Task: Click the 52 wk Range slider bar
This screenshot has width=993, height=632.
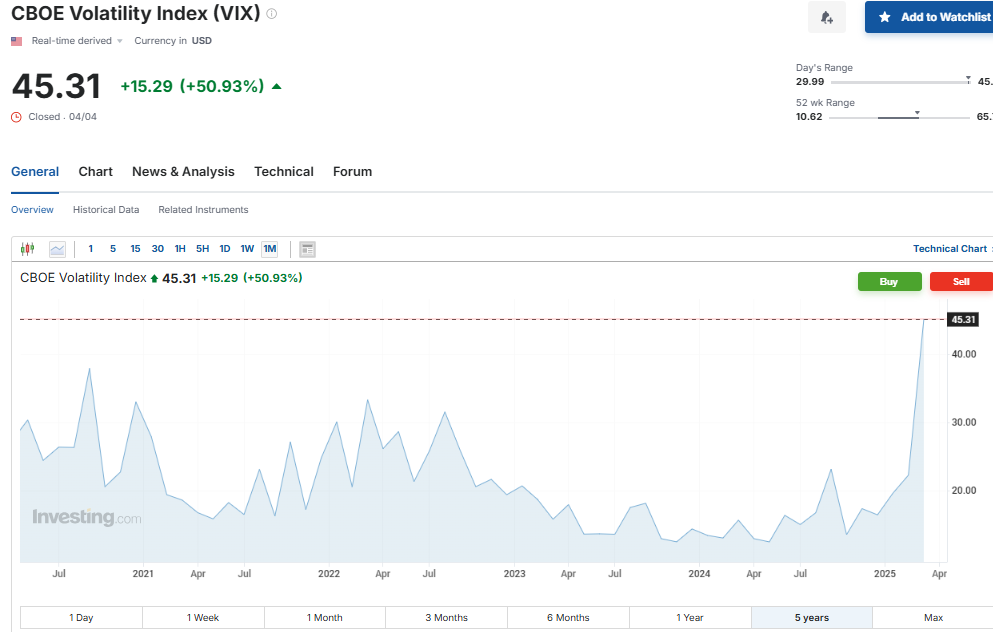Action: click(899, 117)
